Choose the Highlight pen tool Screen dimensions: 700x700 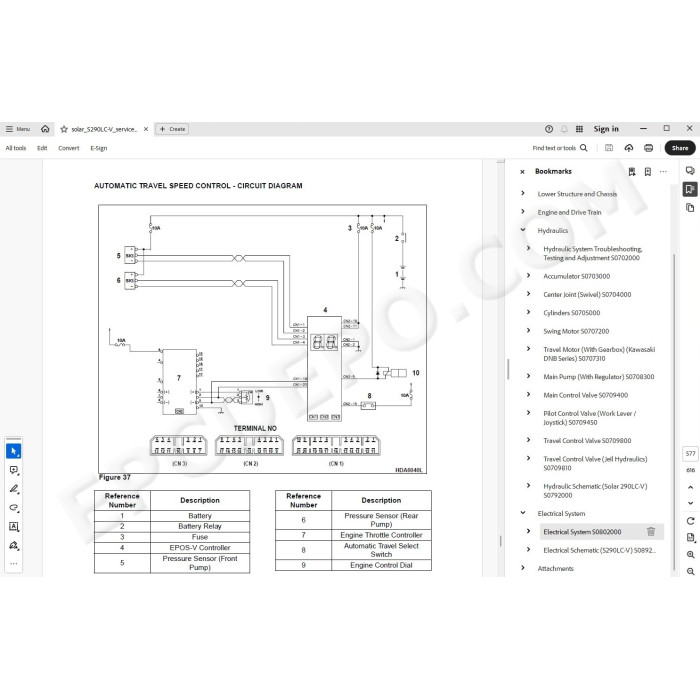pyautogui.click(x=13, y=489)
